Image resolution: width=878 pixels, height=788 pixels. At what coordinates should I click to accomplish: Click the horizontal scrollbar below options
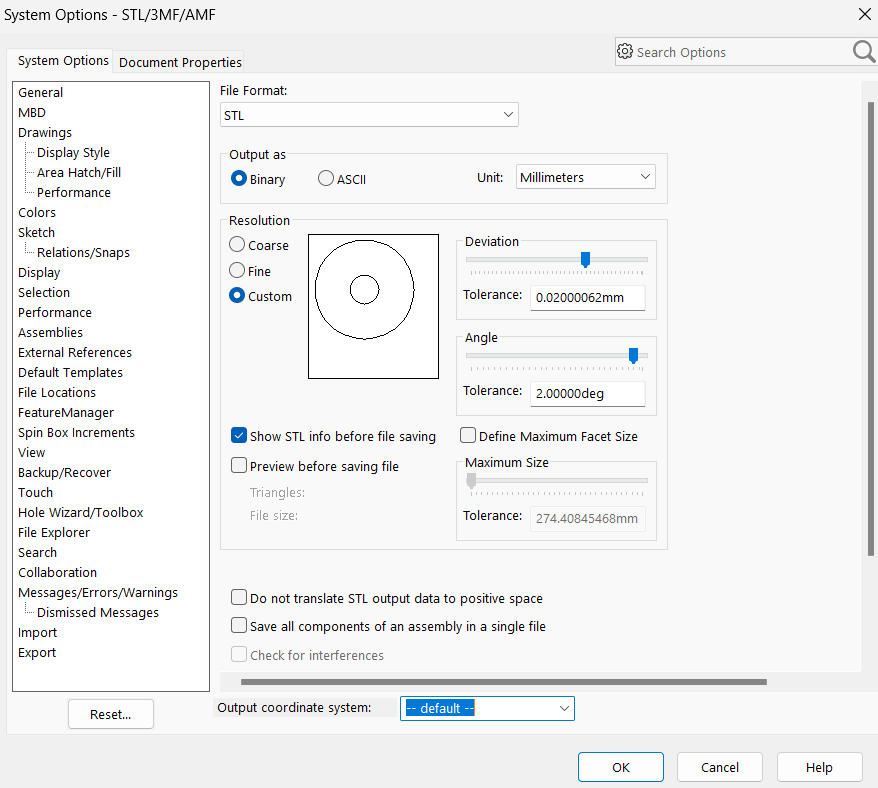tap(504, 682)
